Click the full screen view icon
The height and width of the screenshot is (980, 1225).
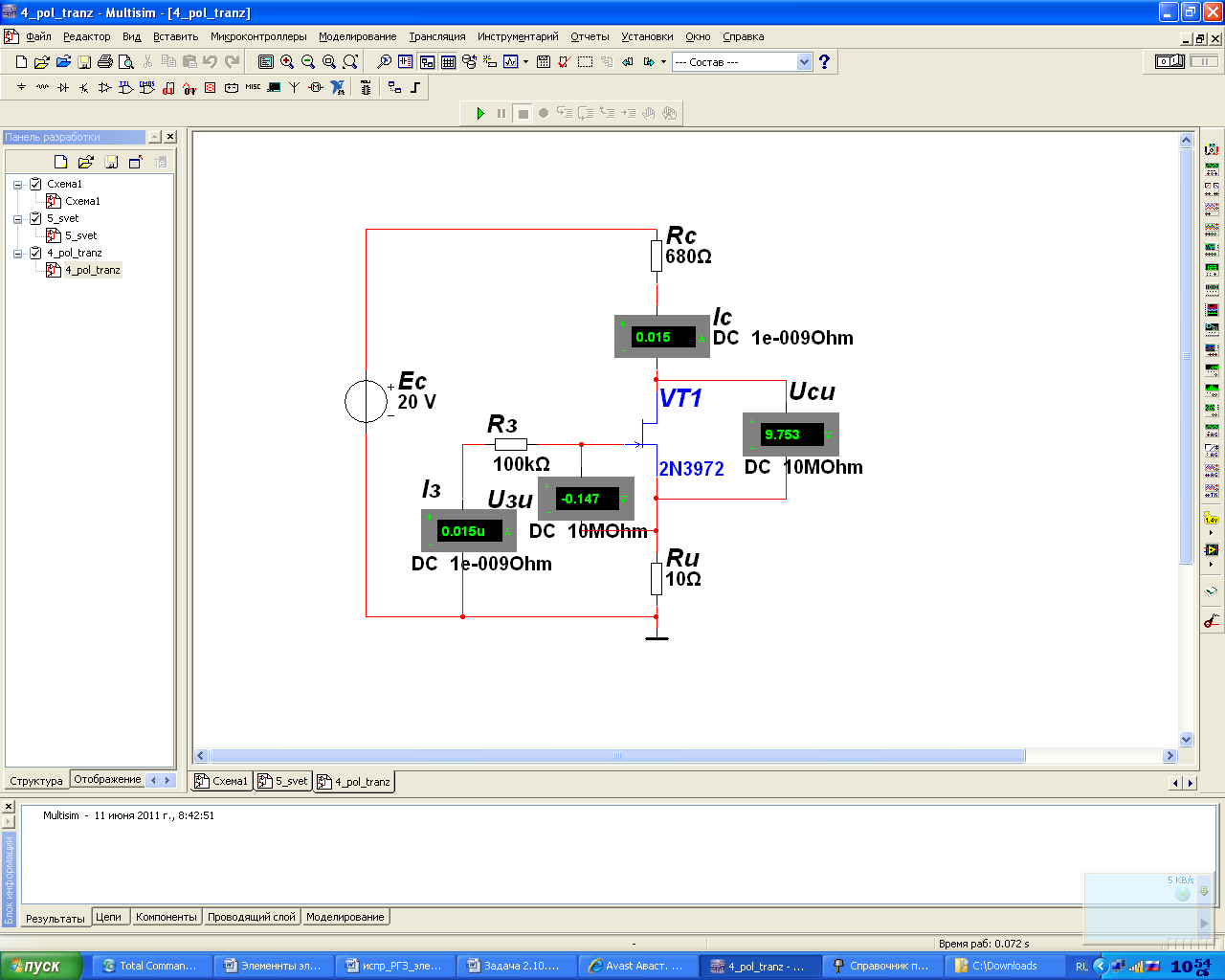pyautogui.click(x=266, y=61)
